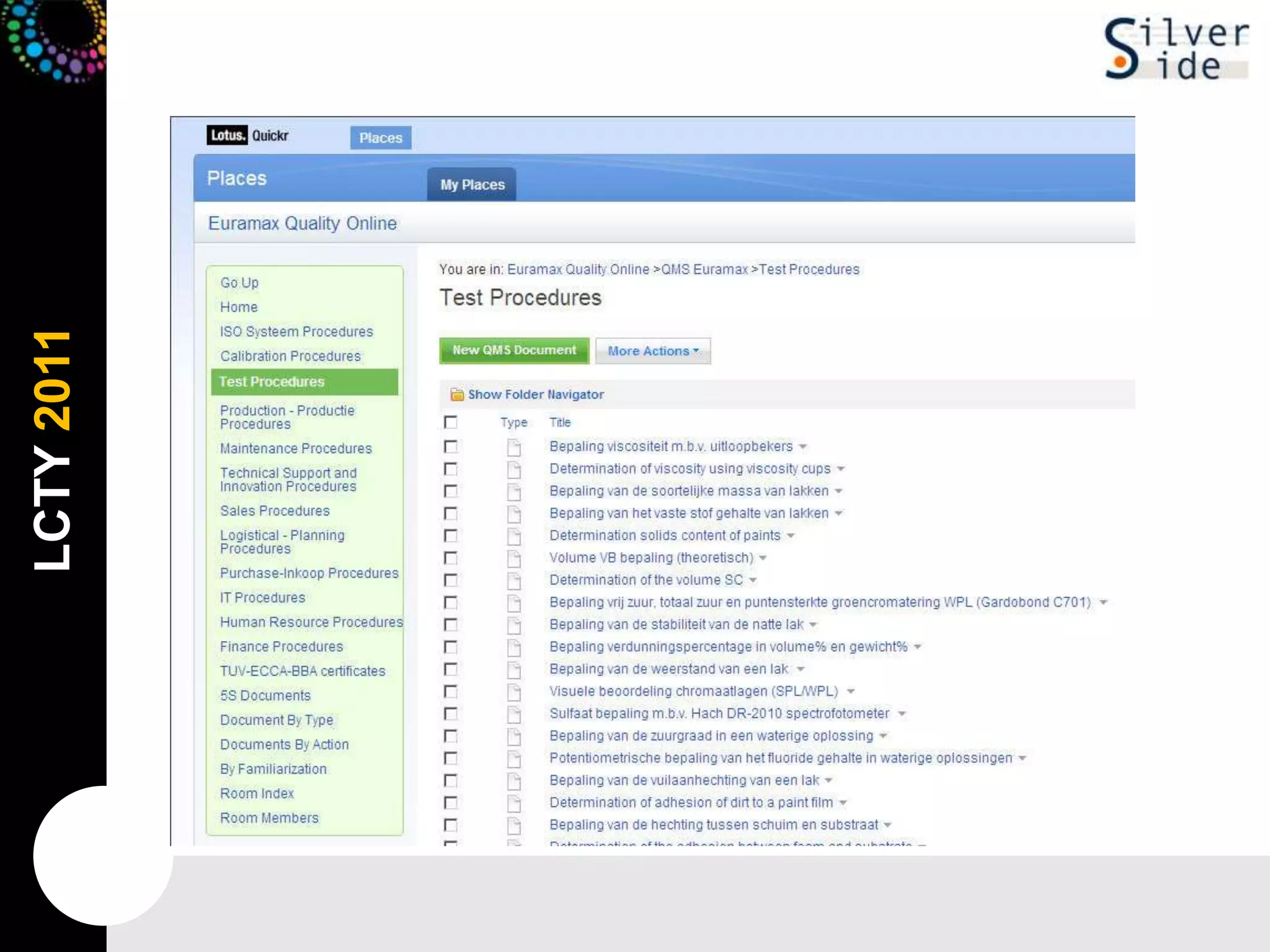The height and width of the screenshot is (952, 1270).
Task: Click the Title column header
Action: click(559, 422)
